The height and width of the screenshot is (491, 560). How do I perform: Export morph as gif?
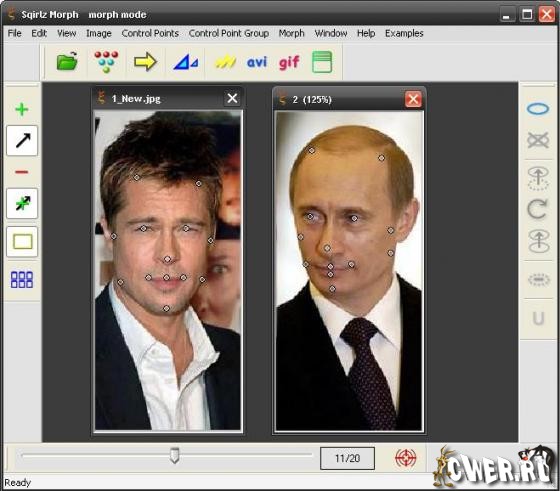[x=289, y=62]
